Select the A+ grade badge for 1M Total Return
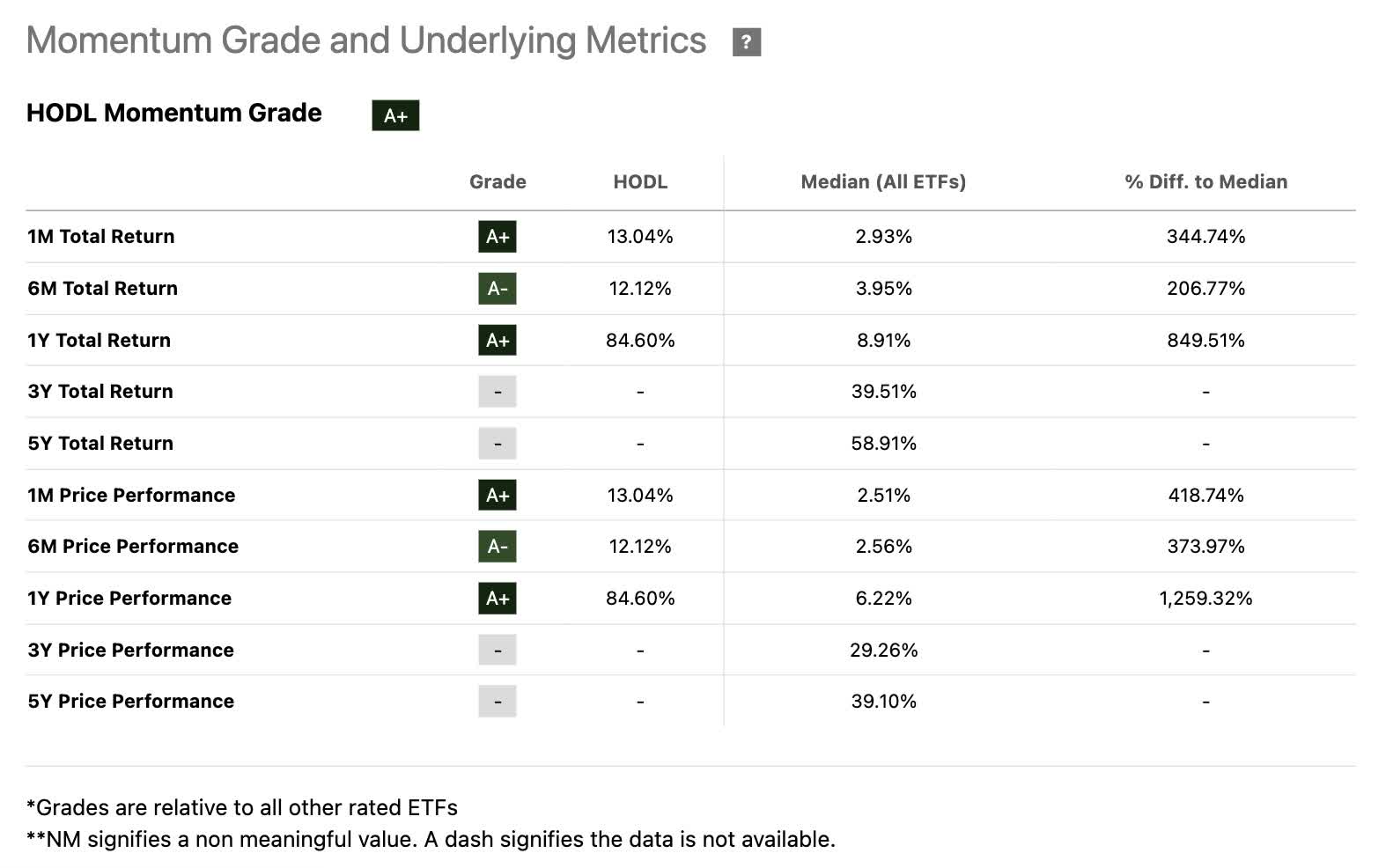 tap(498, 237)
